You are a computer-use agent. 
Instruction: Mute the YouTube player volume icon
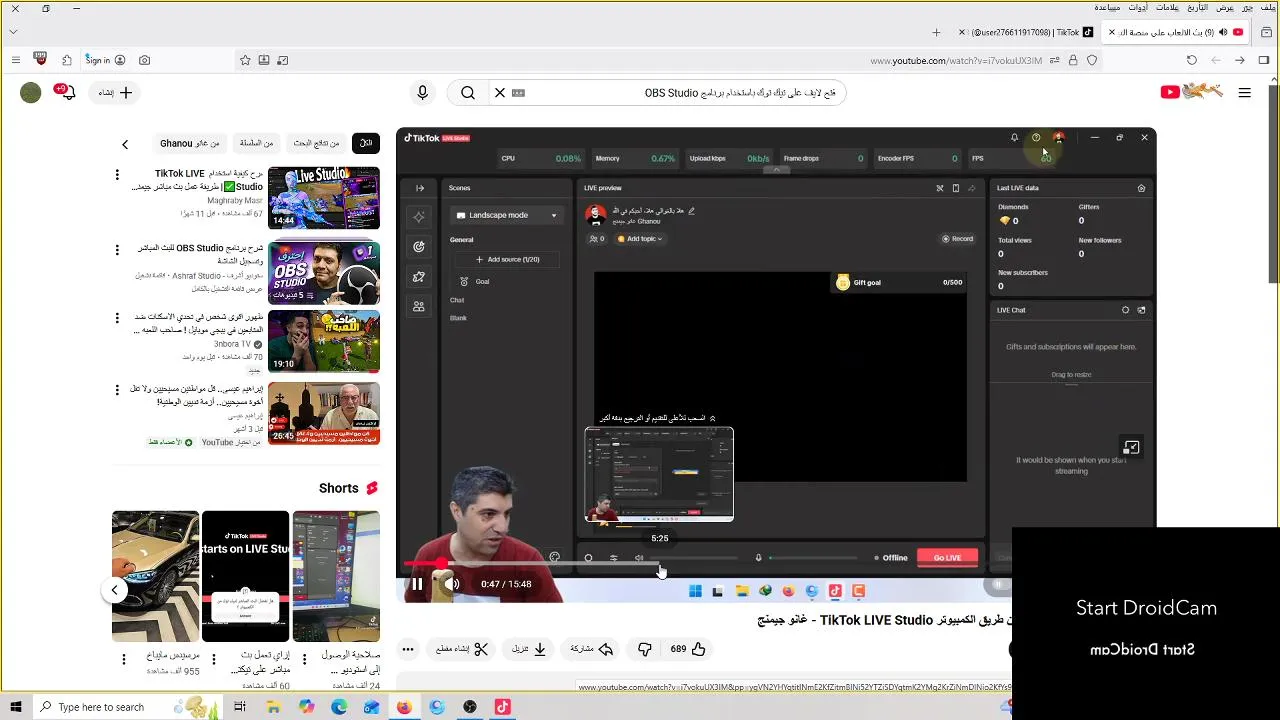tap(452, 584)
